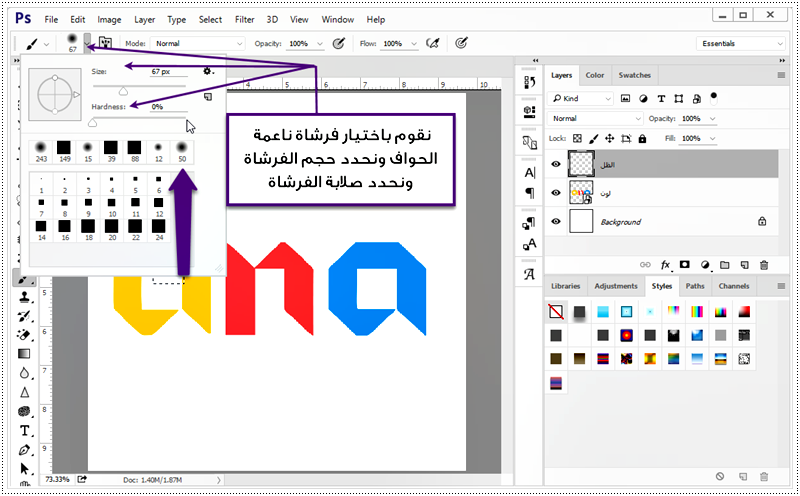Create new preset from this brush icon
The image size is (800, 496).
pyautogui.click(x=208, y=96)
